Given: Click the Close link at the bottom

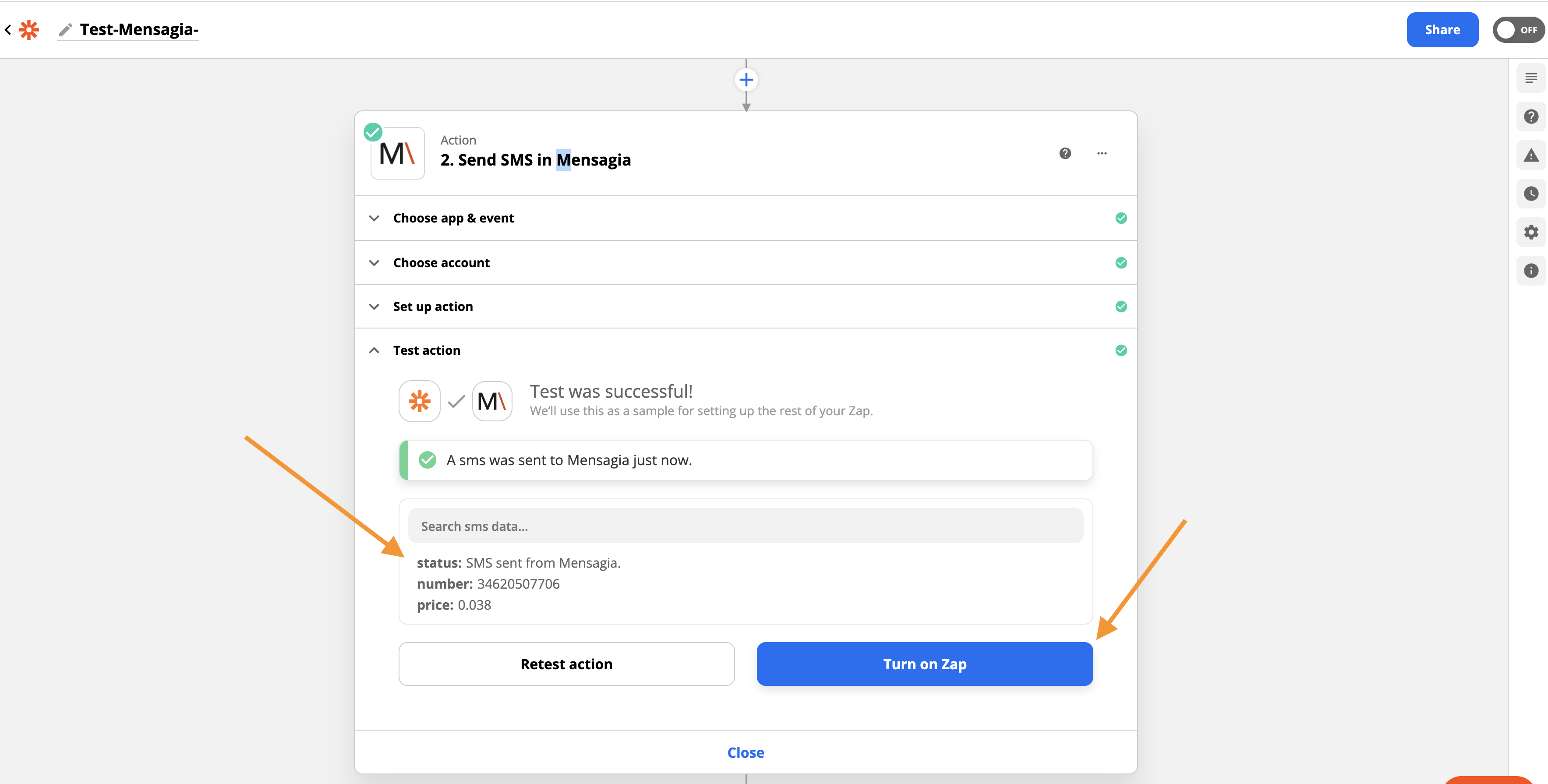Looking at the screenshot, I should tap(745, 752).
